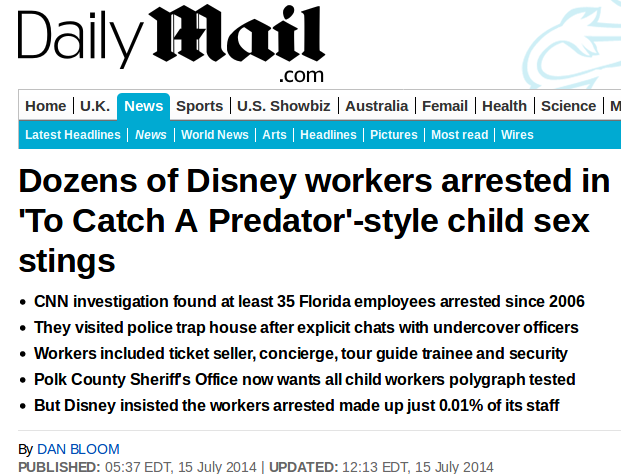
Task: Open the Wires sub-menu link
Action: coord(517,135)
